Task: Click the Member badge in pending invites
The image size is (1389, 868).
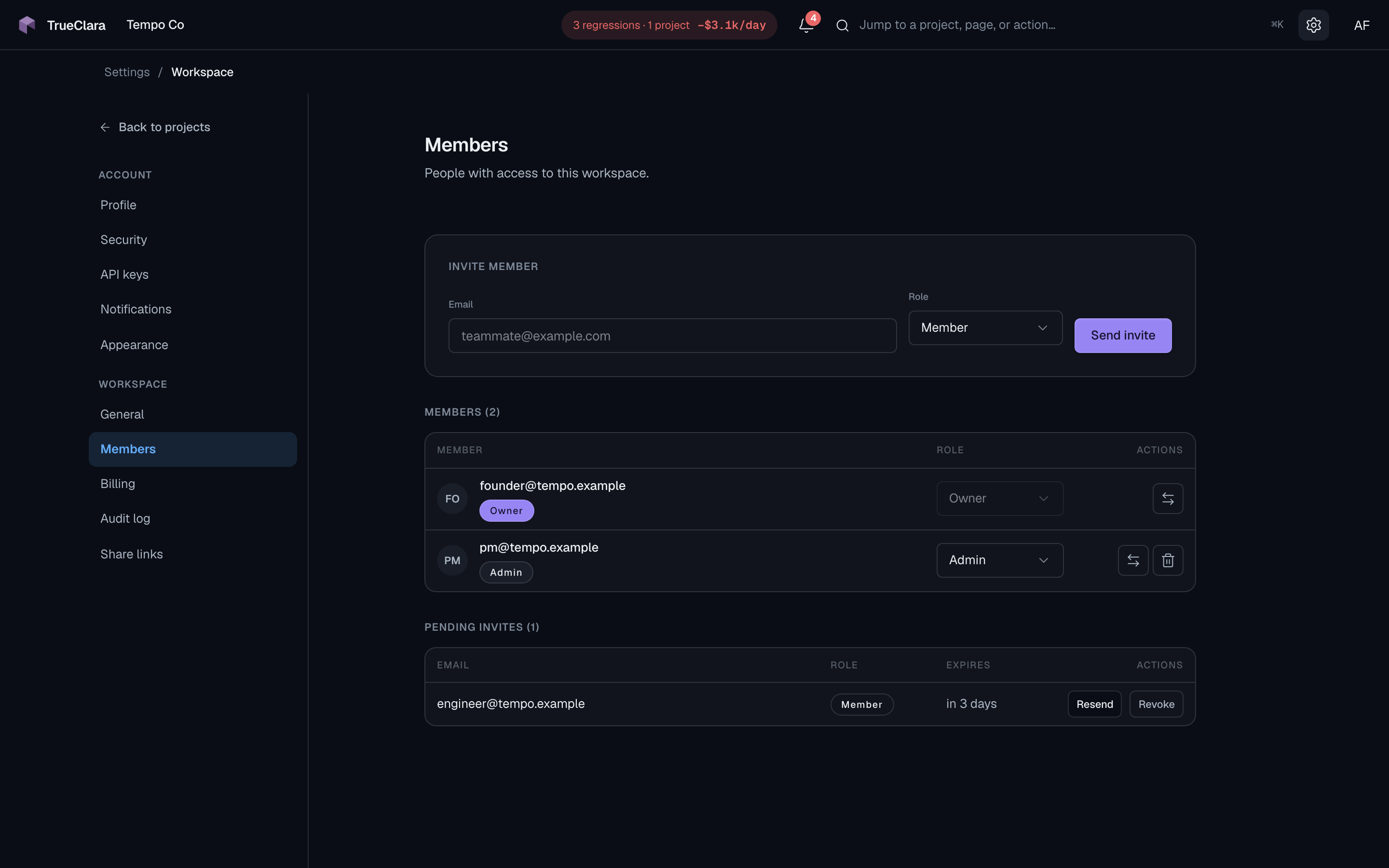Action: (861, 705)
